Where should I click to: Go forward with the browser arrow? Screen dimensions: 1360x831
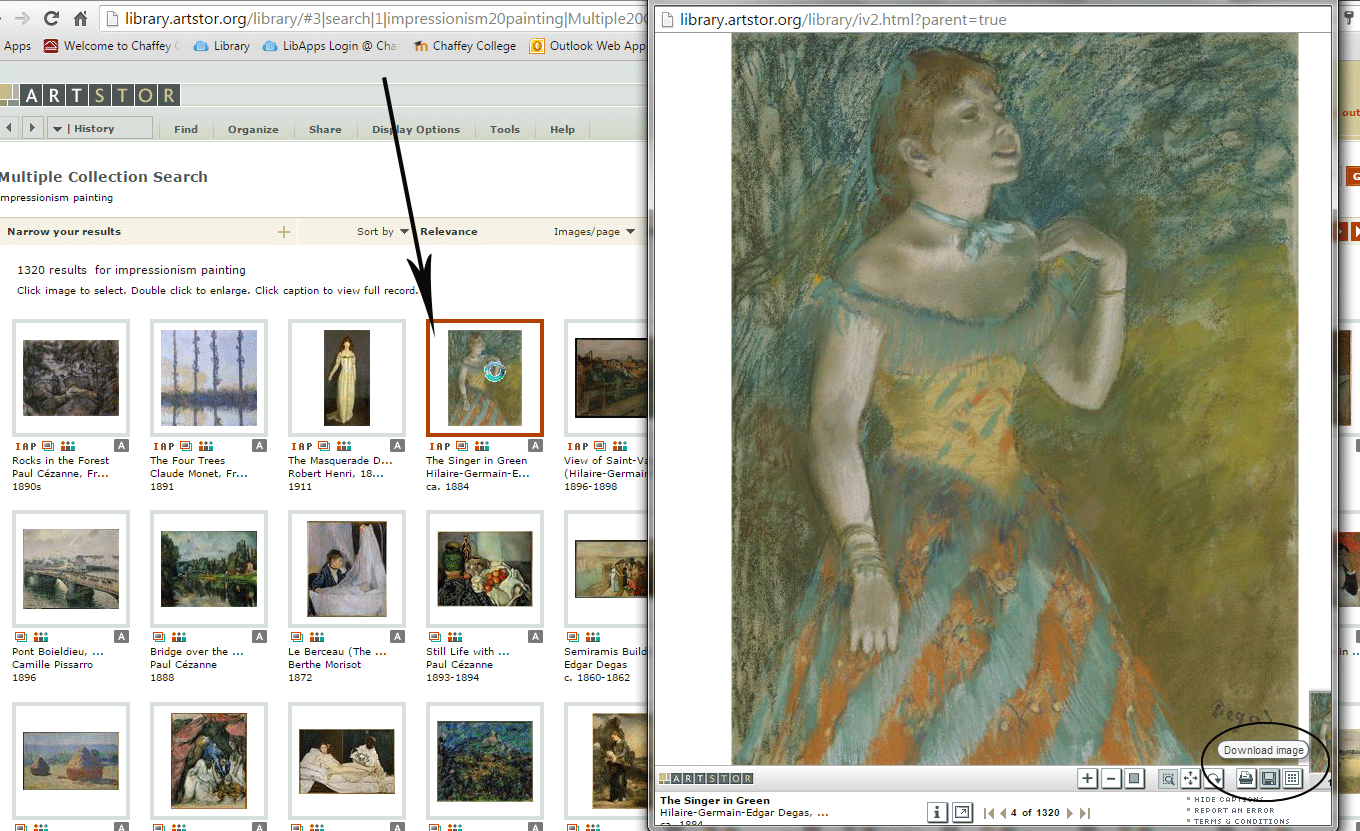[x=22, y=18]
